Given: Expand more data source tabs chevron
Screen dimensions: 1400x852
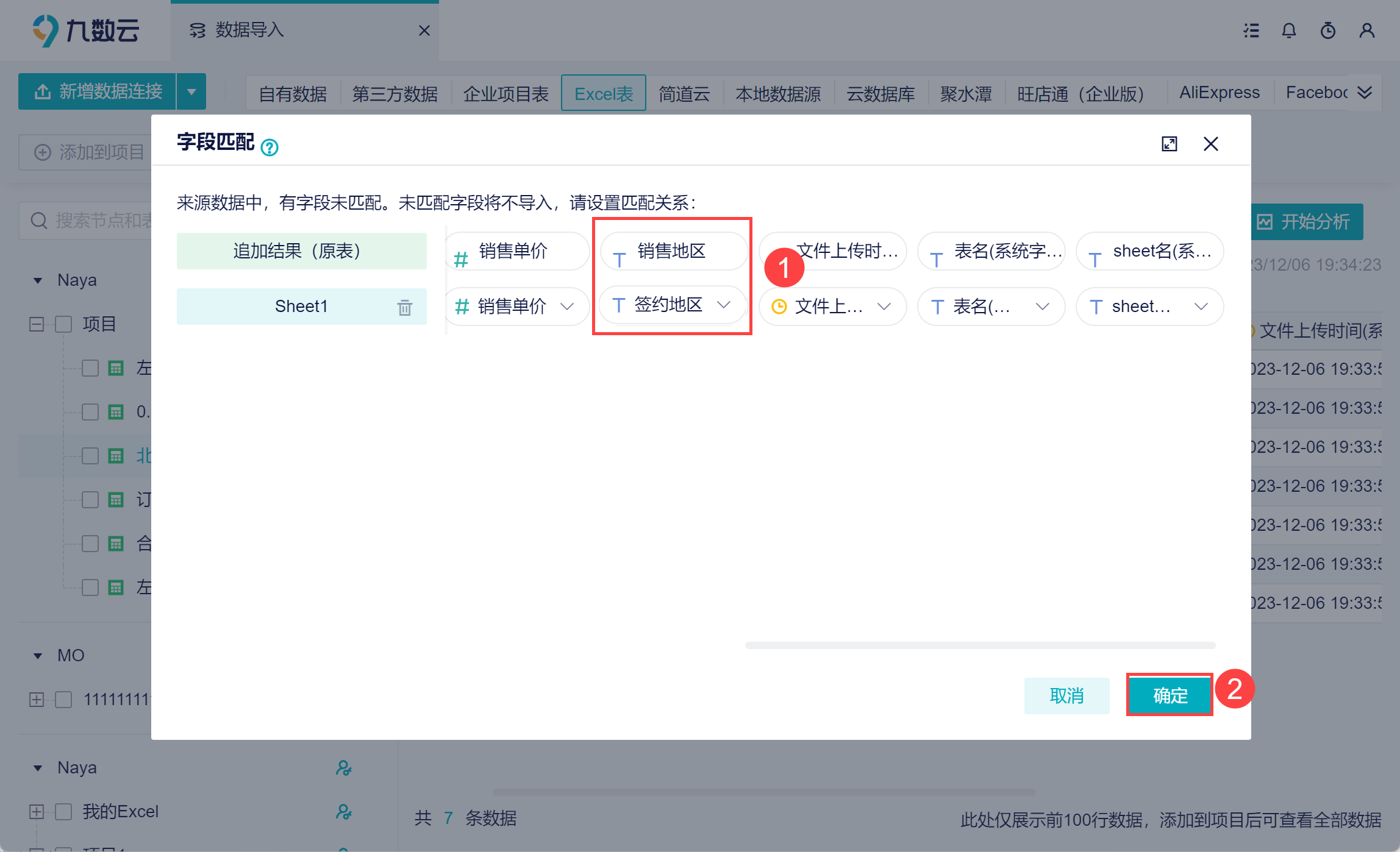Looking at the screenshot, I should click(x=1365, y=93).
